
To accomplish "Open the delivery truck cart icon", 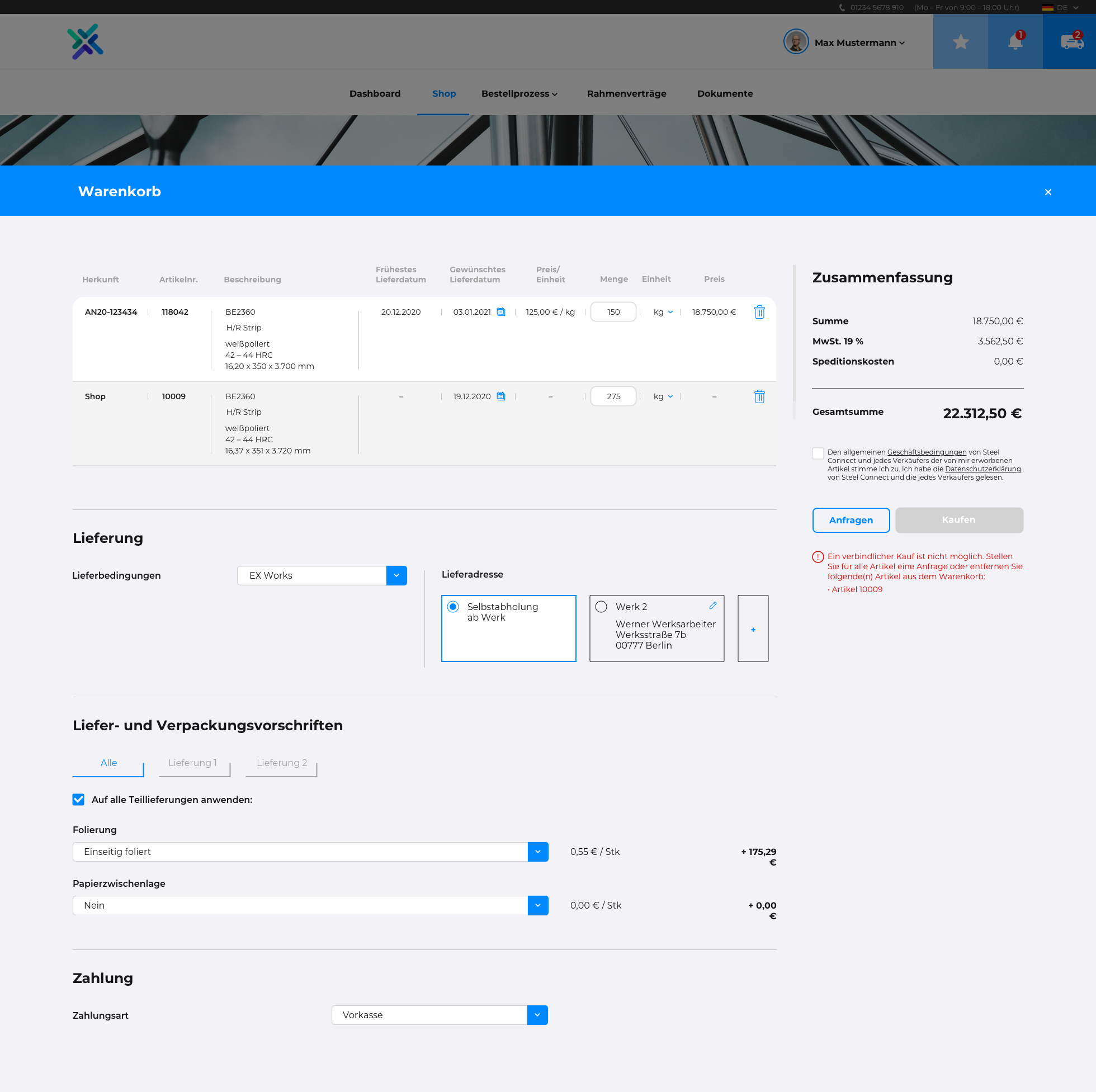I will point(1070,41).
